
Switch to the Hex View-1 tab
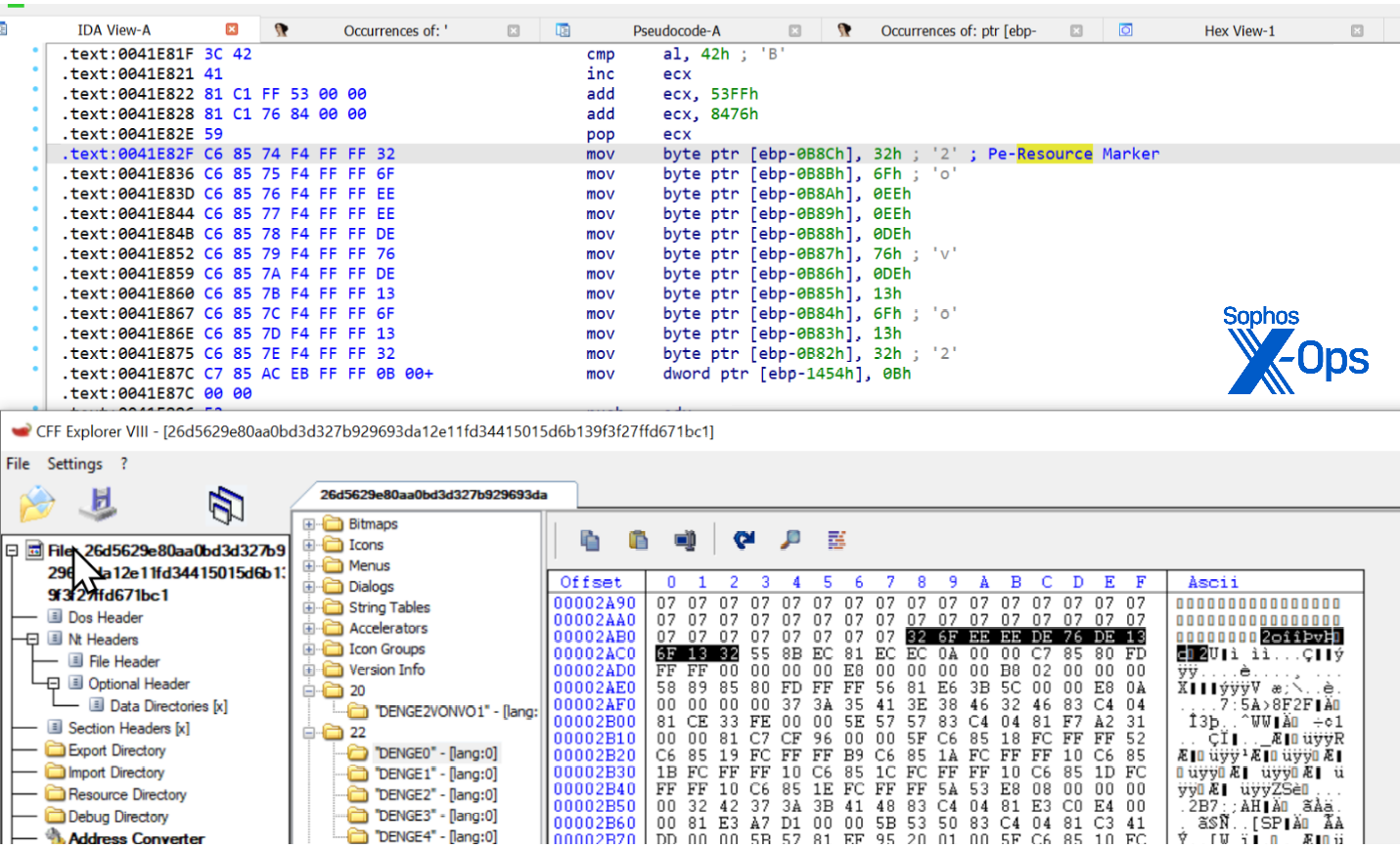pyautogui.click(x=1239, y=30)
